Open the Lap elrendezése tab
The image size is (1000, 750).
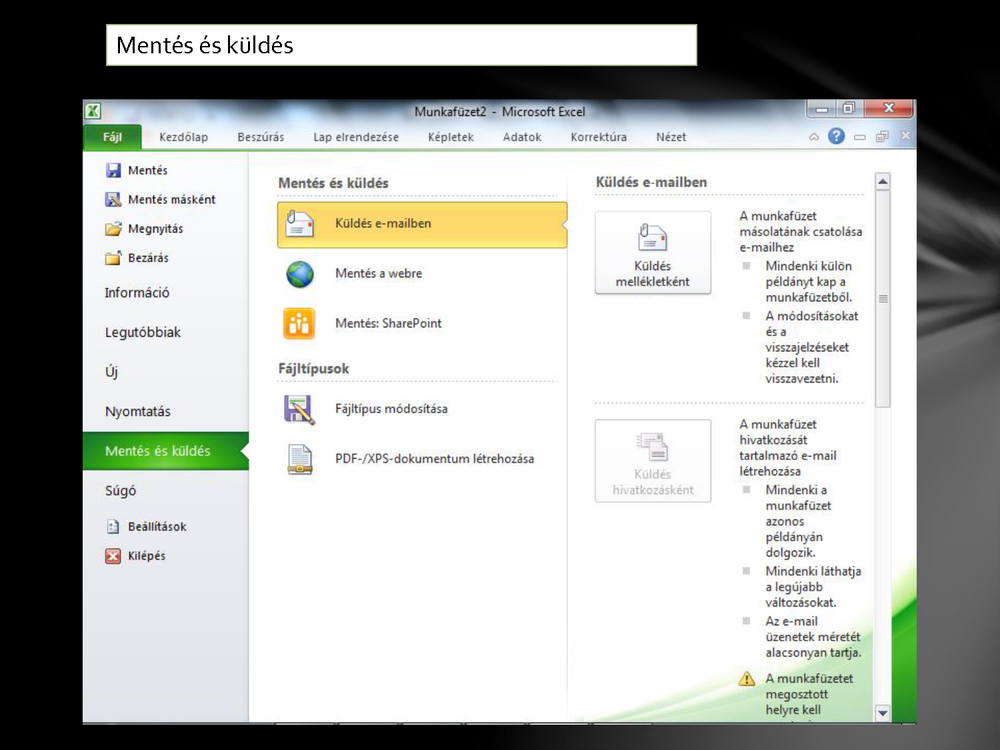[x=356, y=137]
